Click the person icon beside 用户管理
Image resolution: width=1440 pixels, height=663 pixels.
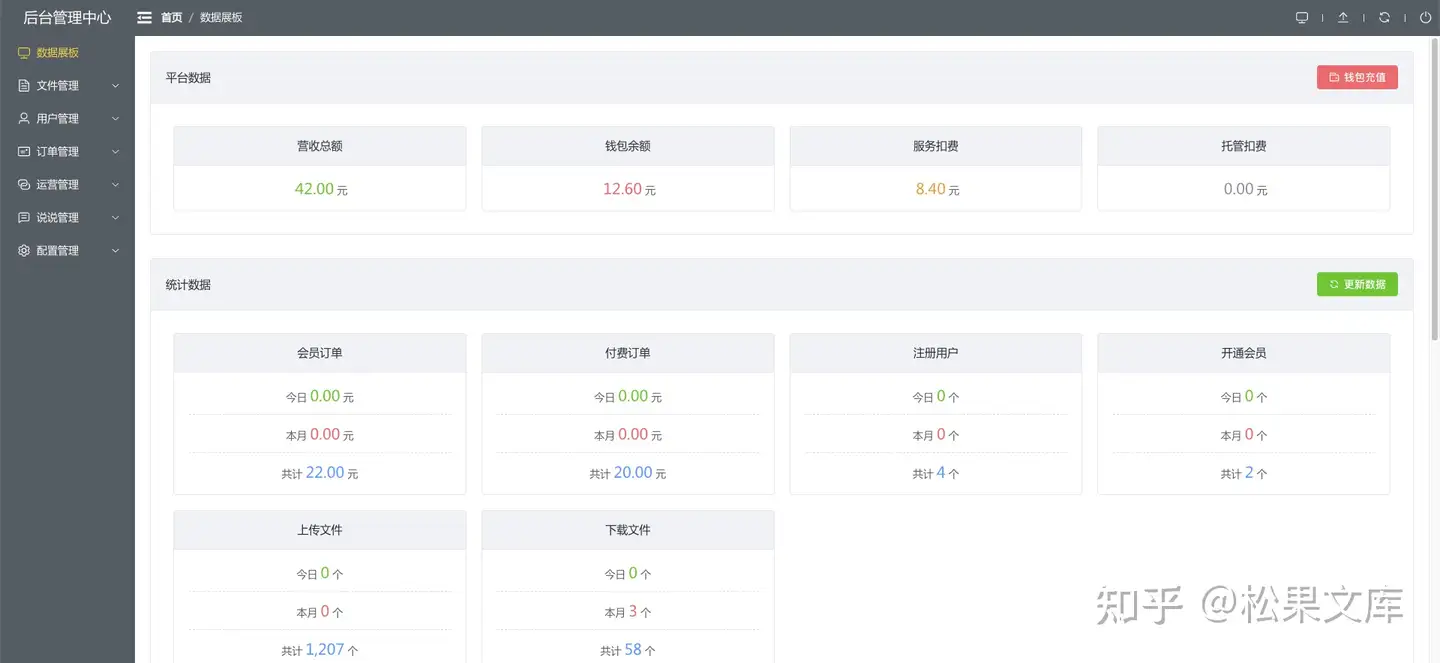[x=24, y=119]
